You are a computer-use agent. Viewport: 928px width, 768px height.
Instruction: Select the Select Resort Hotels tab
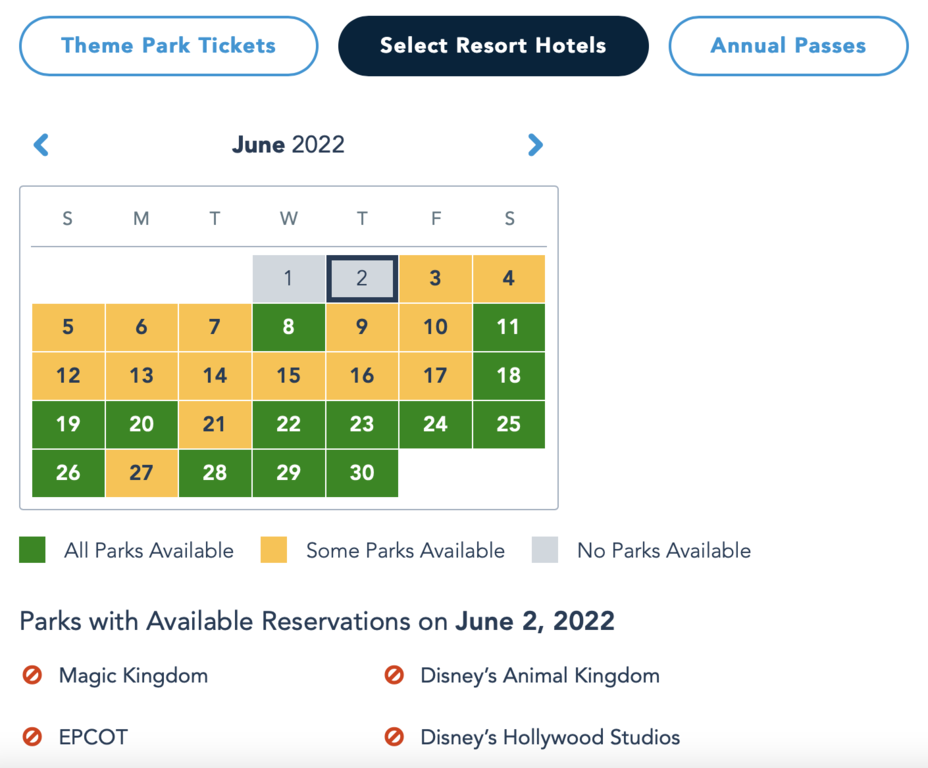493,46
